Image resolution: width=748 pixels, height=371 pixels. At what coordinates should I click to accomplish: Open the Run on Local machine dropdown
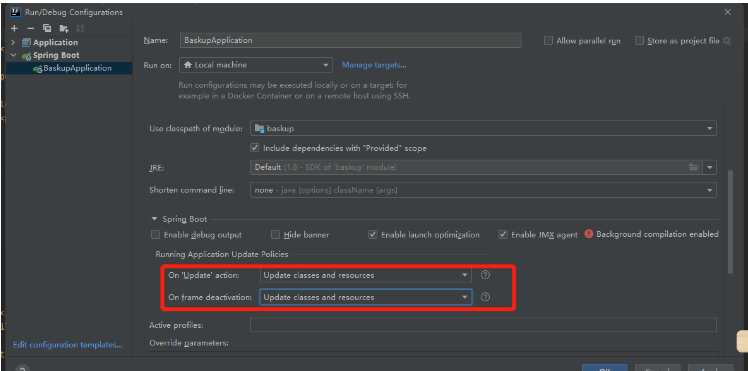256,65
